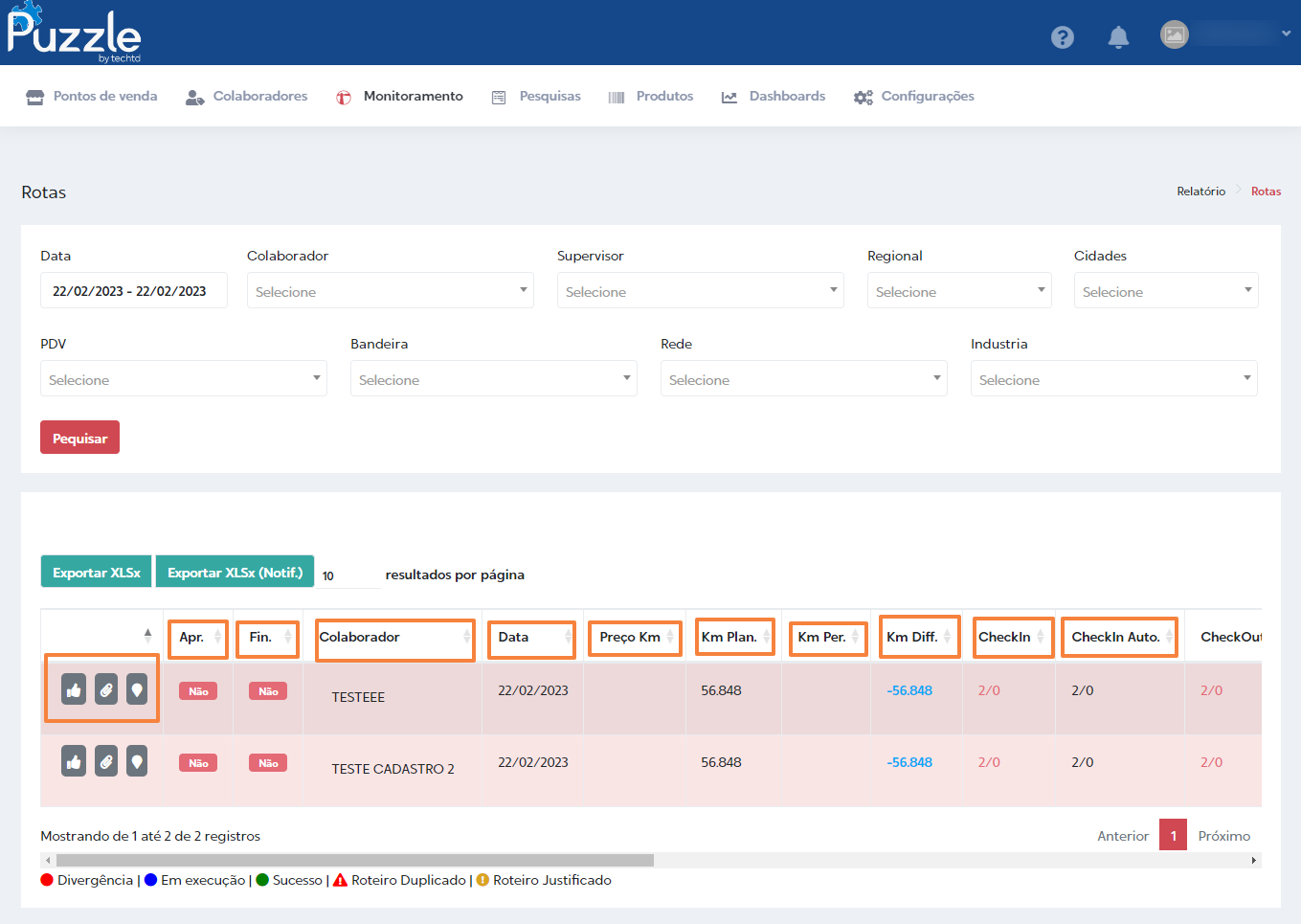
Task: Open the Colaborador filter dropdown
Action: coord(391,290)
